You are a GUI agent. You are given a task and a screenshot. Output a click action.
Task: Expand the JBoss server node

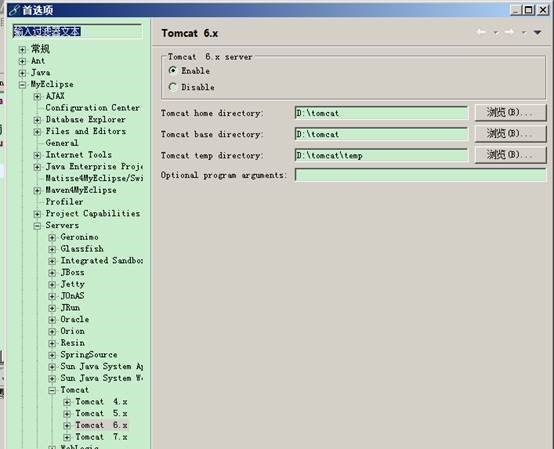(52, 273)
